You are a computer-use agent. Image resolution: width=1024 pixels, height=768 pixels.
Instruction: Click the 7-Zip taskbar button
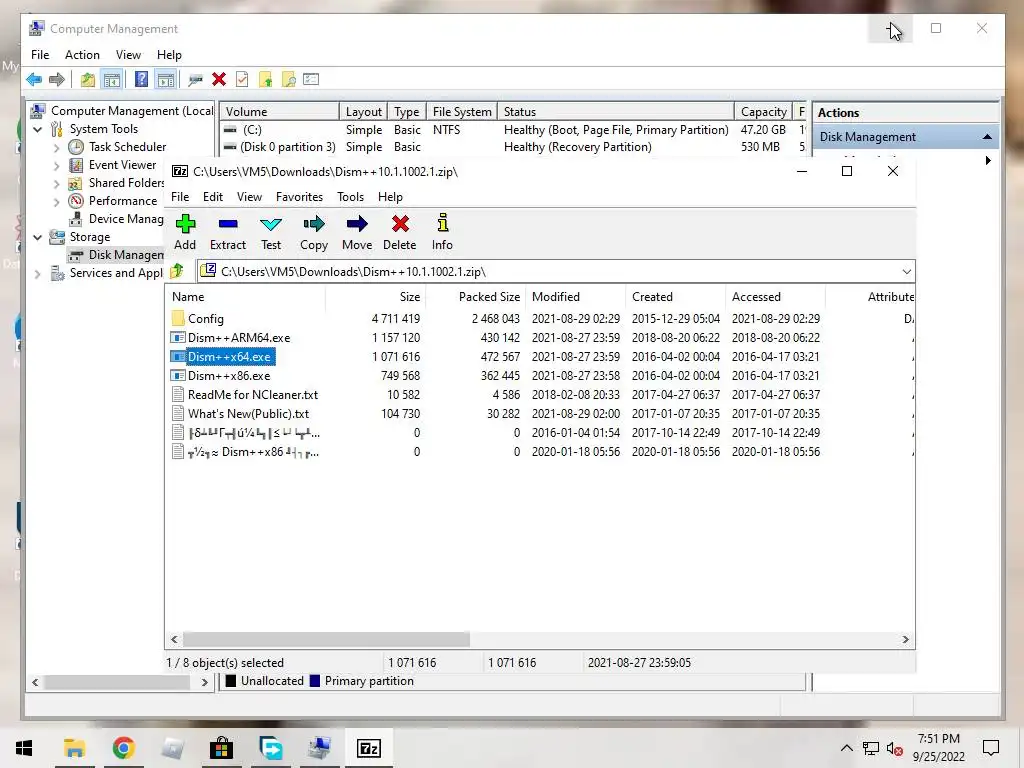pos(369,748)
